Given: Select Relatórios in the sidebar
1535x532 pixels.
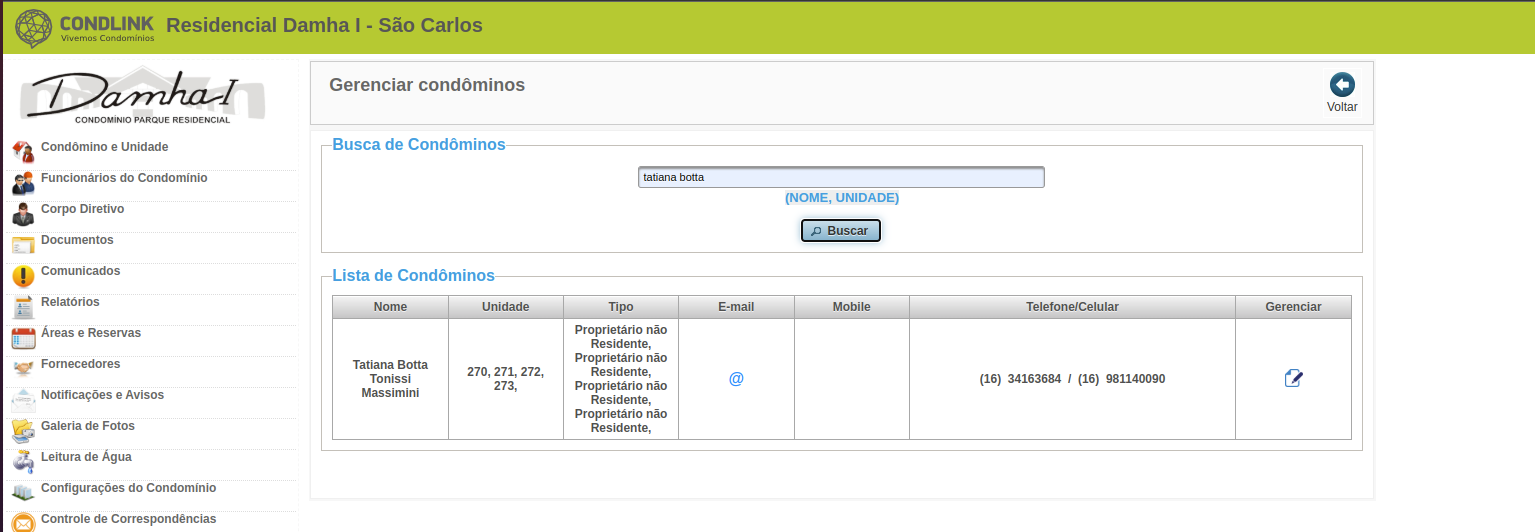Looking at the screenshot, I should pos(70,302).
